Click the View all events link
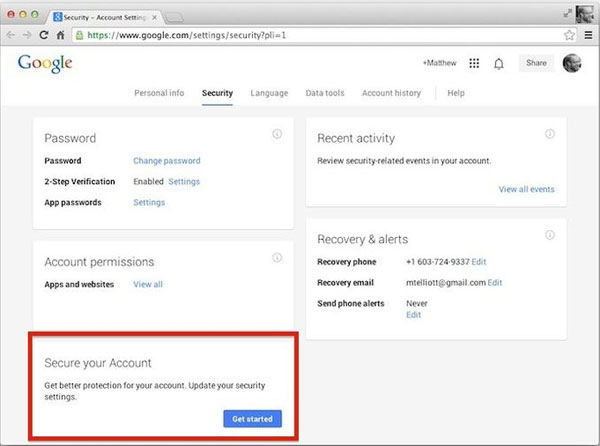The width and height of the screenshot is (600, 446). point(527,189)
